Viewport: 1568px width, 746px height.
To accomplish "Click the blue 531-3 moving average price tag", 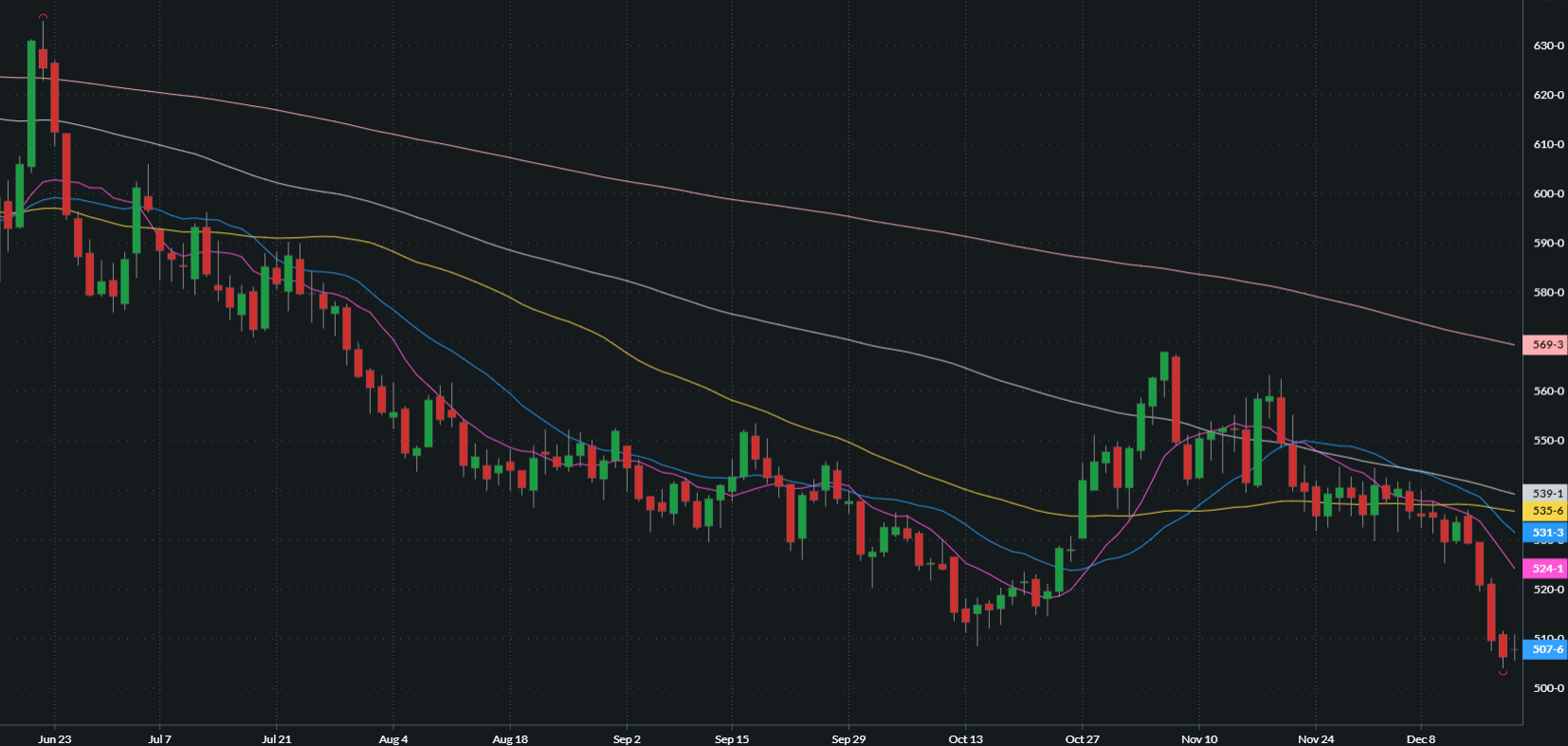I will (1544, 533).
